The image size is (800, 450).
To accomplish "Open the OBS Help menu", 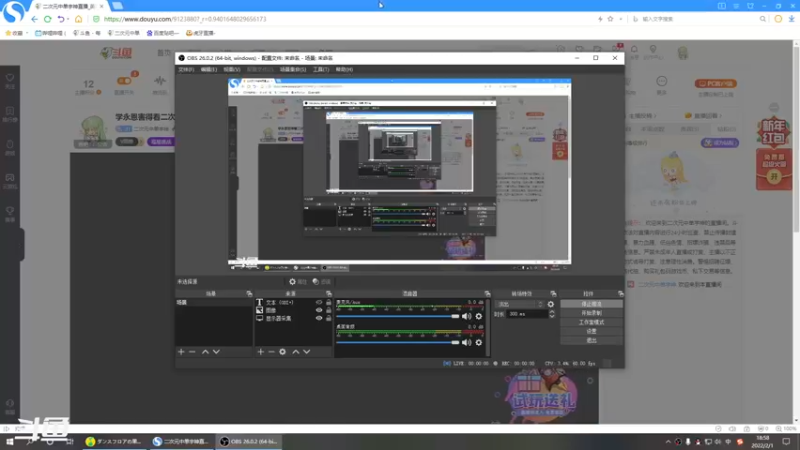I will pos(344,69).
